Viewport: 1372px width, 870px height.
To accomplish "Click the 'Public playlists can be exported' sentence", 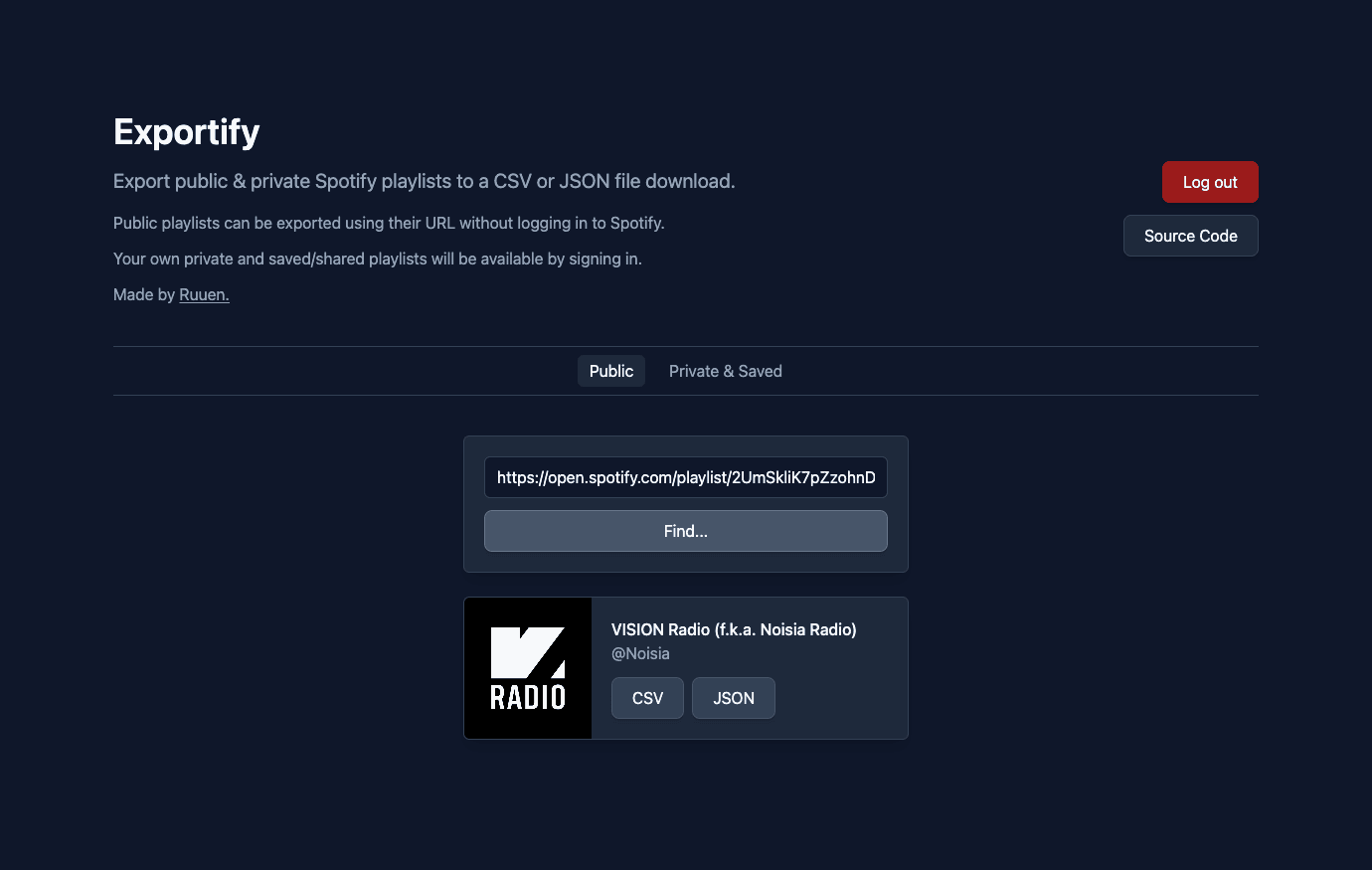I will click(389, 223).
